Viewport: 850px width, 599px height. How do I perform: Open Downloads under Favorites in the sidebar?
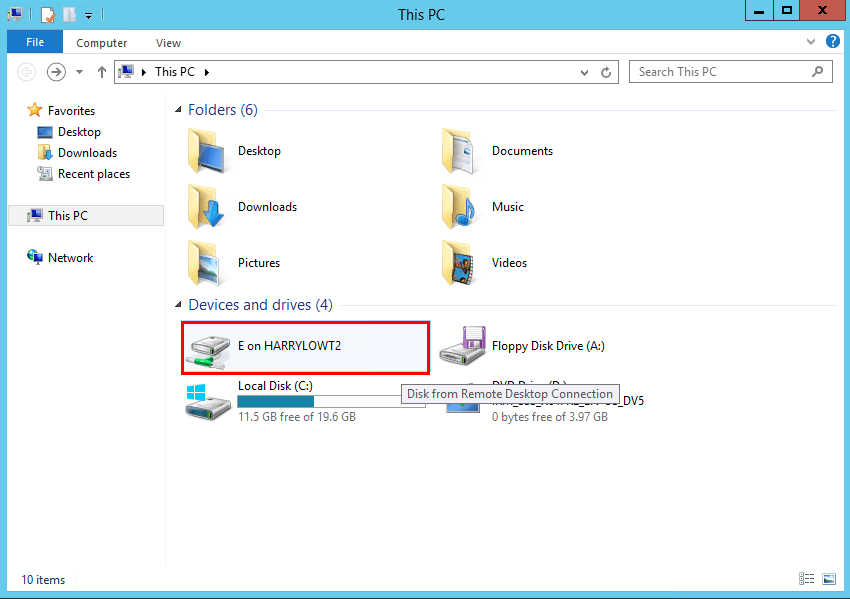tap(87, 153)
